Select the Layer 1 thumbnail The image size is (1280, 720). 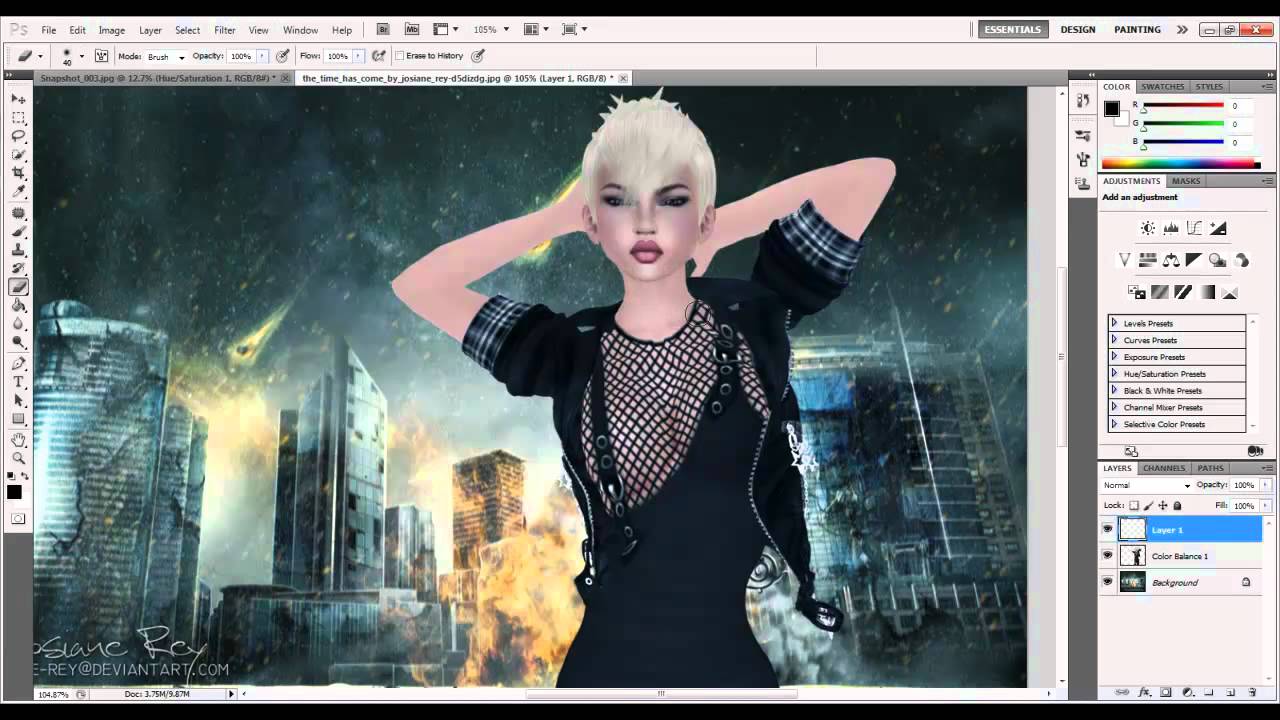coord(1133,529)
